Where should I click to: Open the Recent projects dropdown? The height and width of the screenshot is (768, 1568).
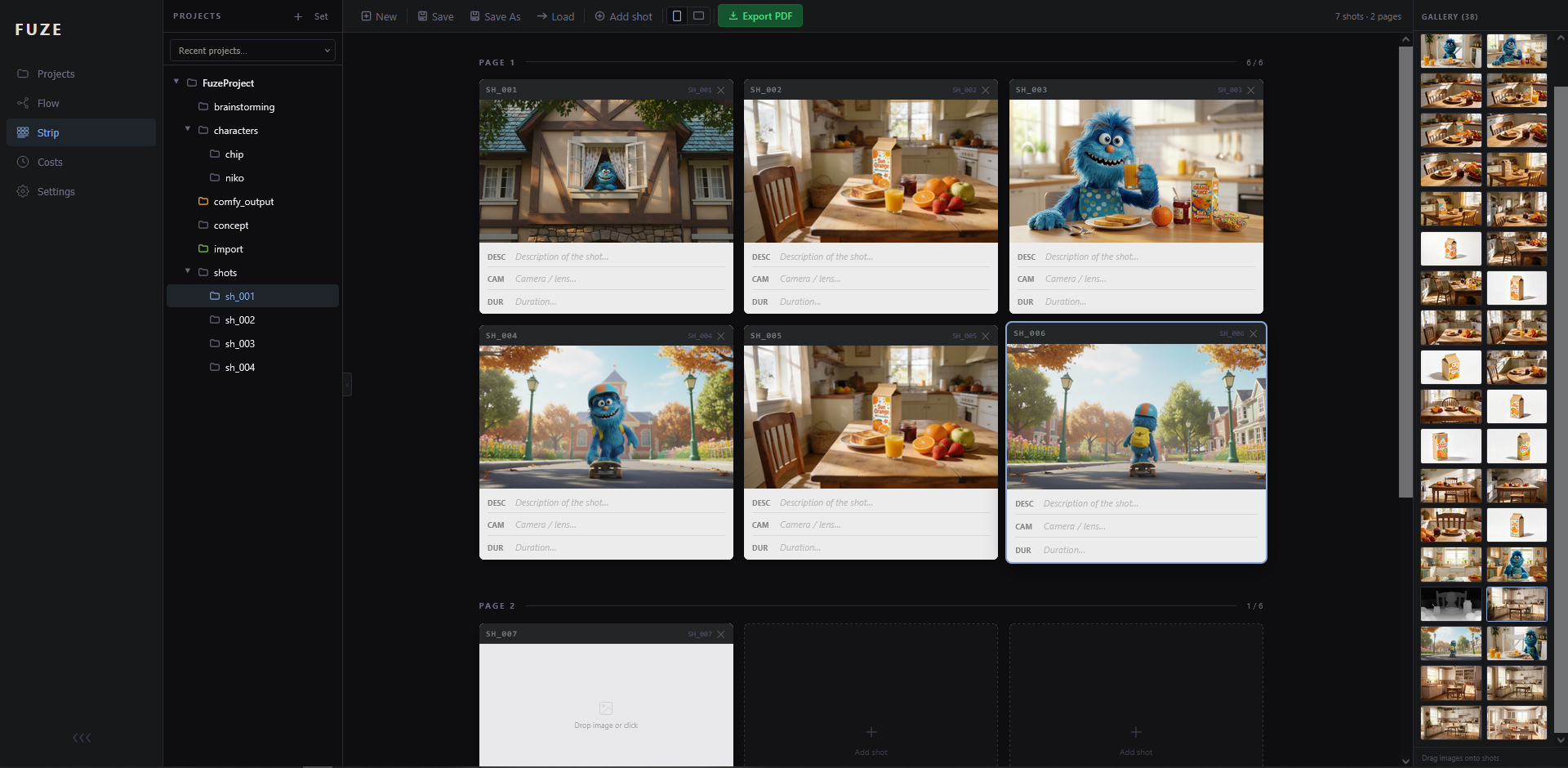click(x=252, y=51)
